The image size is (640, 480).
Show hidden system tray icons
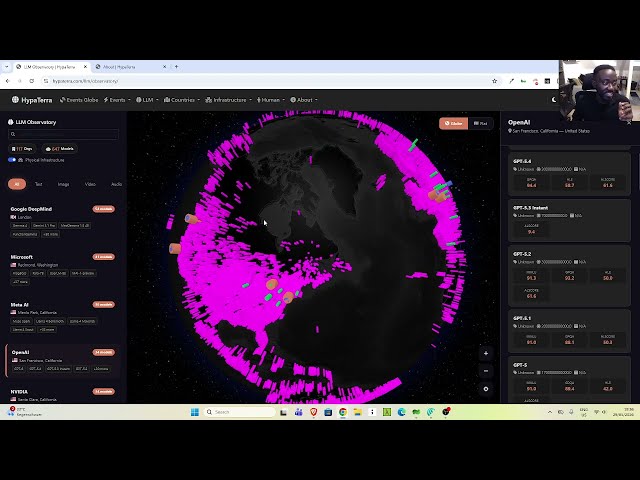[x=550, y=412]
